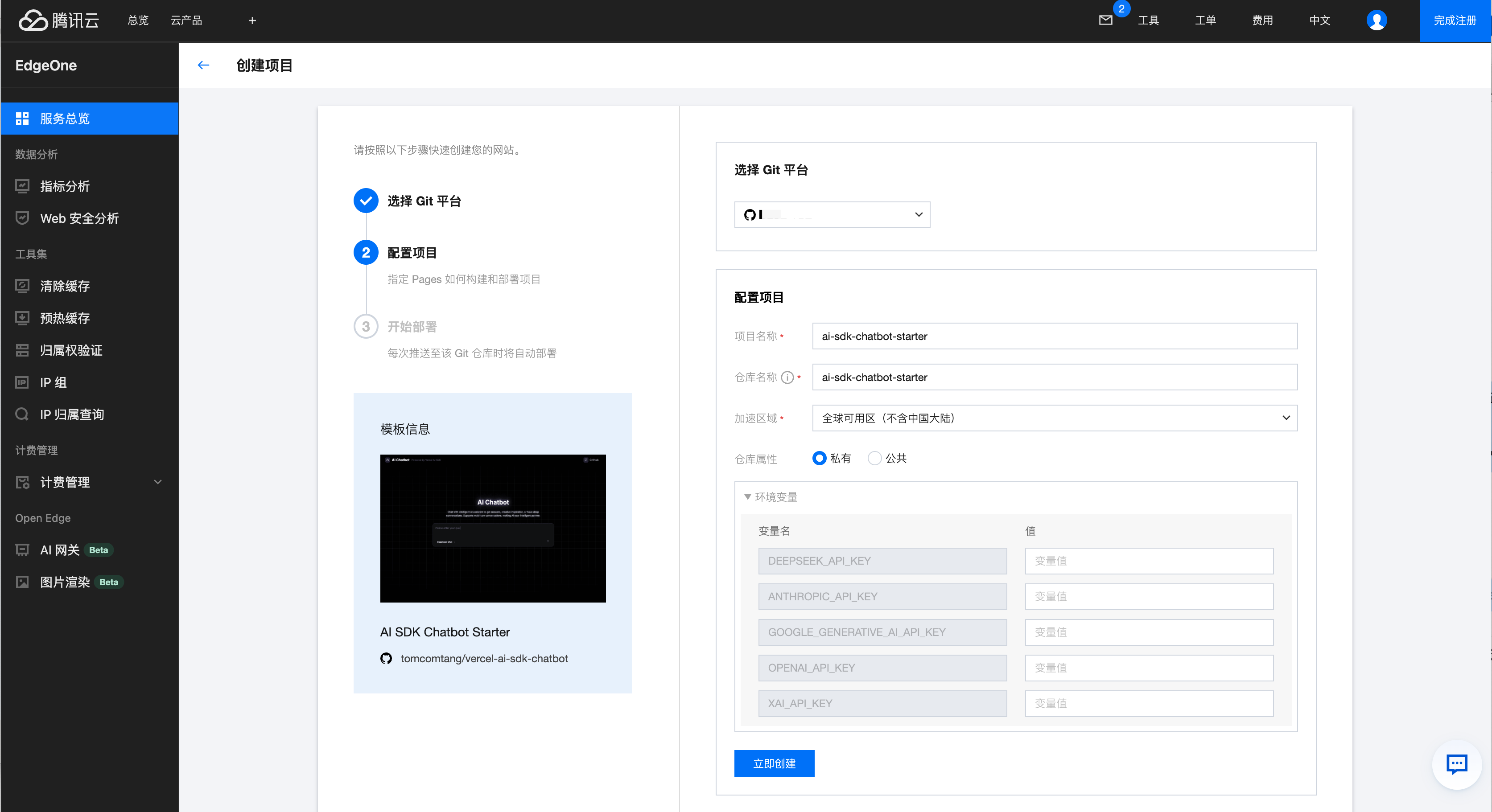This screenshot has height=812, width=1492.
Task: Click the back arrow next to 创建项目
Action: coord(203,65)
